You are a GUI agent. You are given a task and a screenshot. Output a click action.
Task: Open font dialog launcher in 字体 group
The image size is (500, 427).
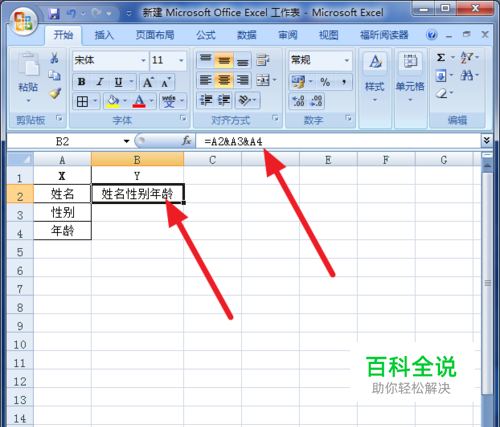point(183,118)
